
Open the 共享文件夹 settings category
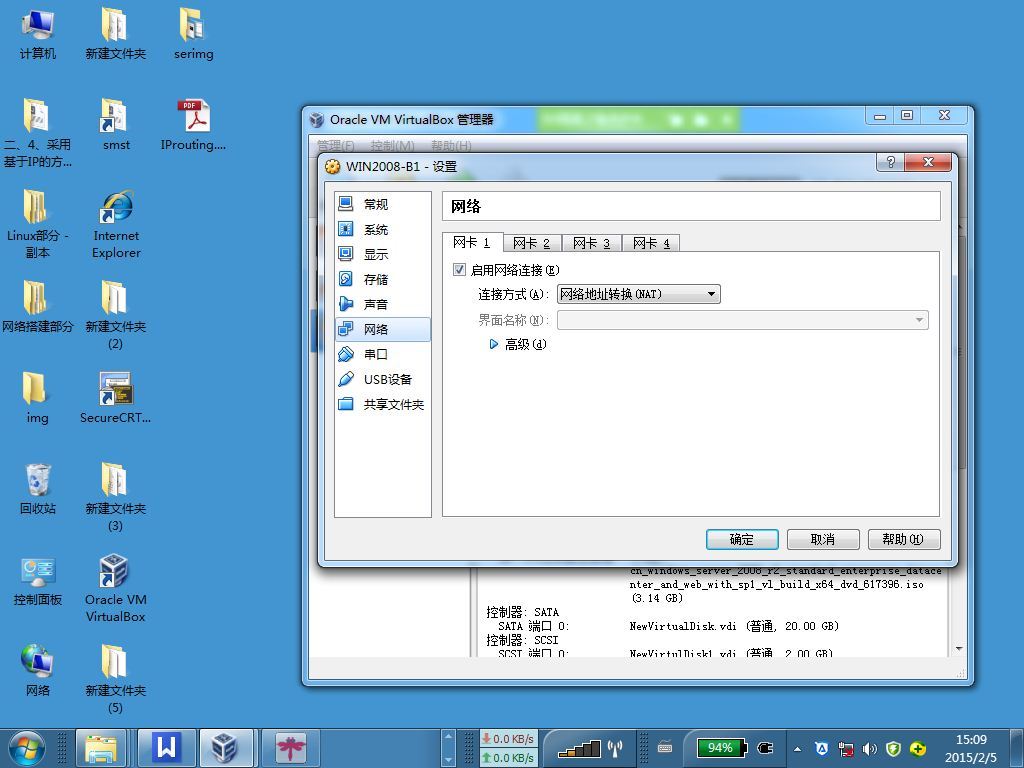coord(383,404)
